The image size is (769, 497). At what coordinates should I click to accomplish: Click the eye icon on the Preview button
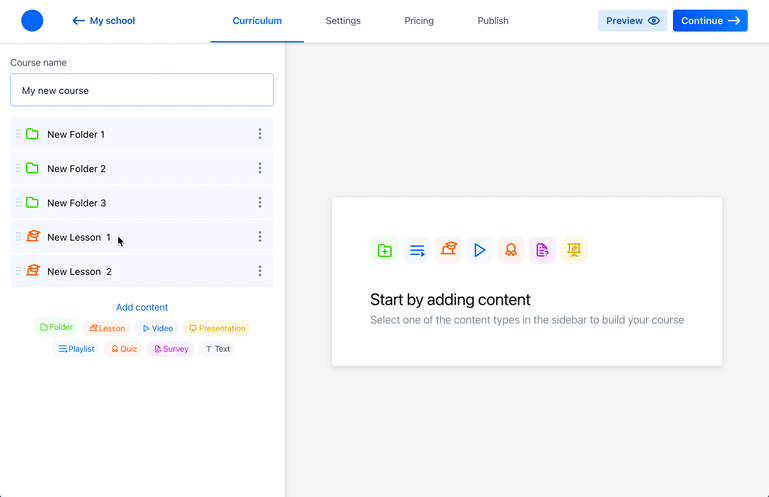tap(654, 21)
